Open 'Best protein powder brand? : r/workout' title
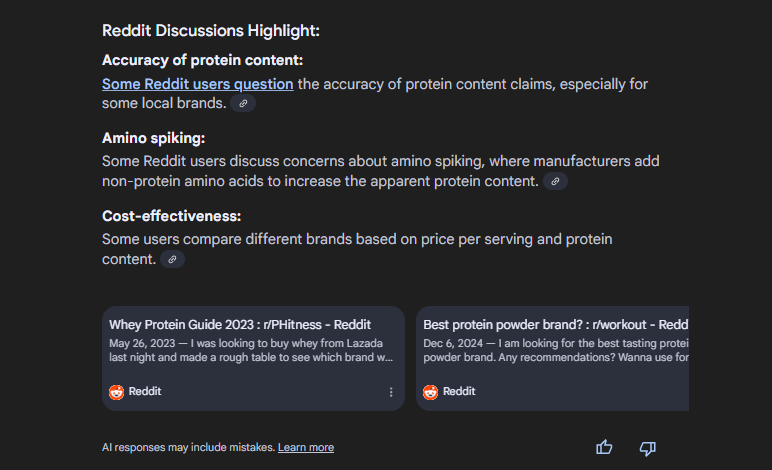Screen dimensions: 772x470 (x=555, y=325)
